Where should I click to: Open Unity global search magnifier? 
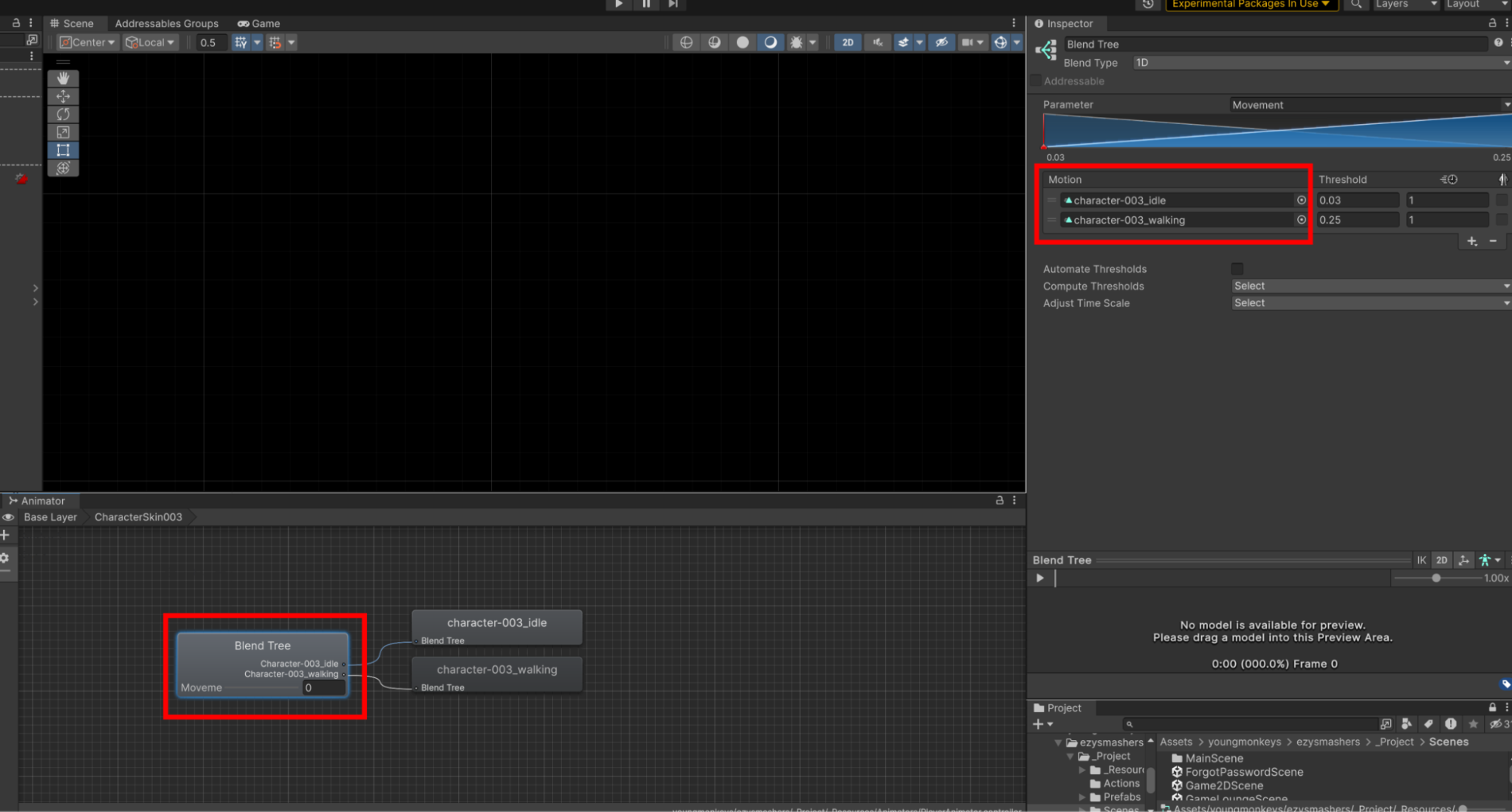pyautogui.click(x=1356, y=5)
